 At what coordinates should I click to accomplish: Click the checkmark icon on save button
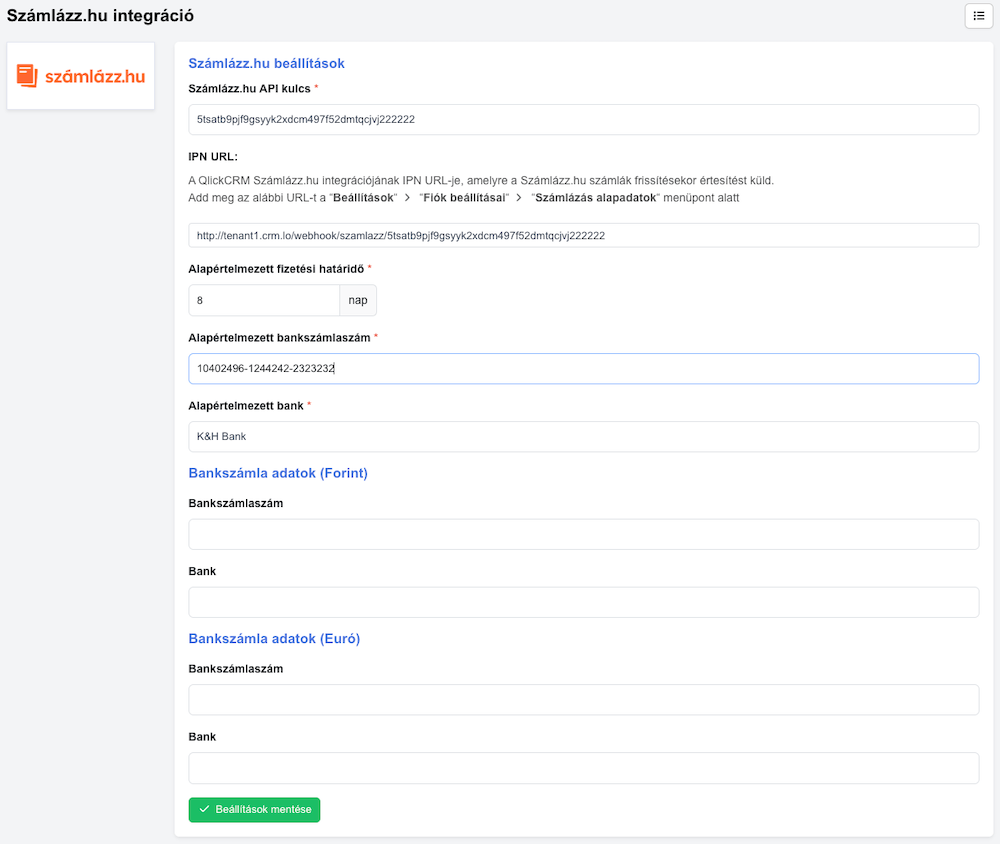coord(204,810)
